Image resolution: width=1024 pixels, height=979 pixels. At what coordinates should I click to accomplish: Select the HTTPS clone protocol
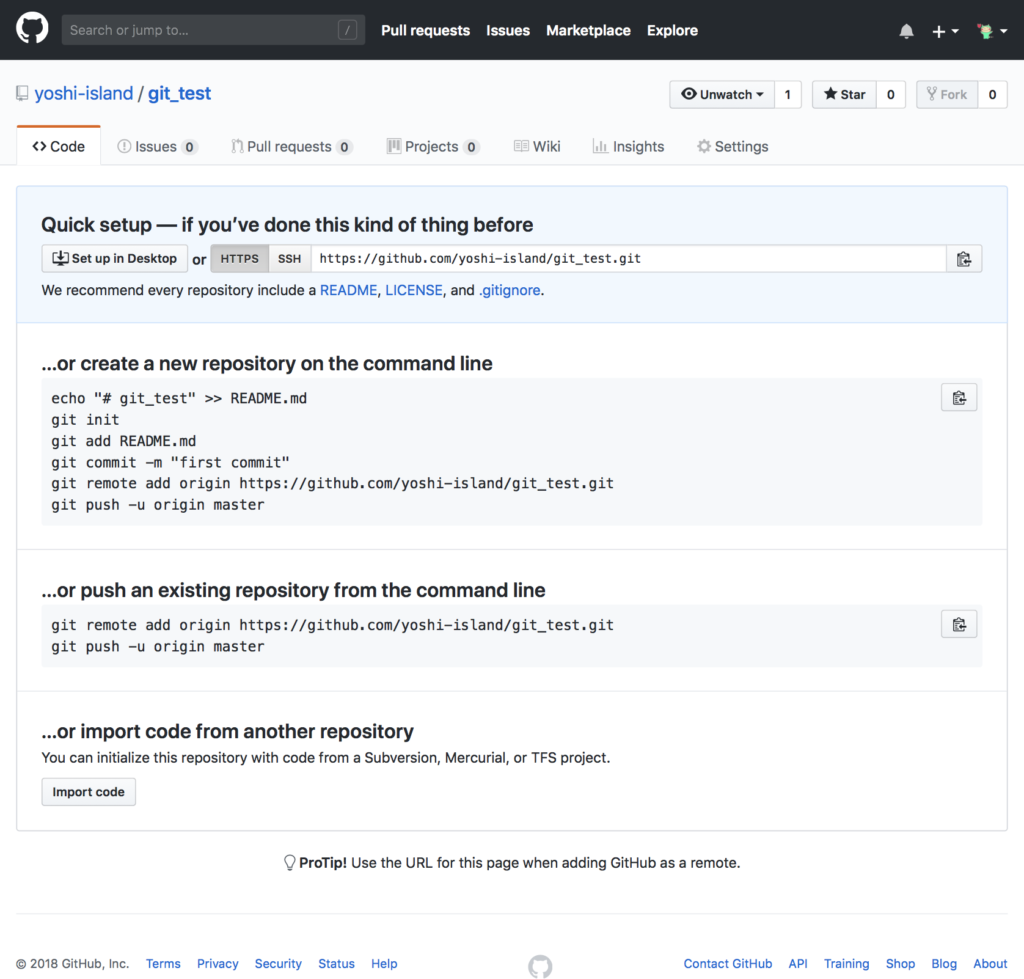(x=239, y=259)
